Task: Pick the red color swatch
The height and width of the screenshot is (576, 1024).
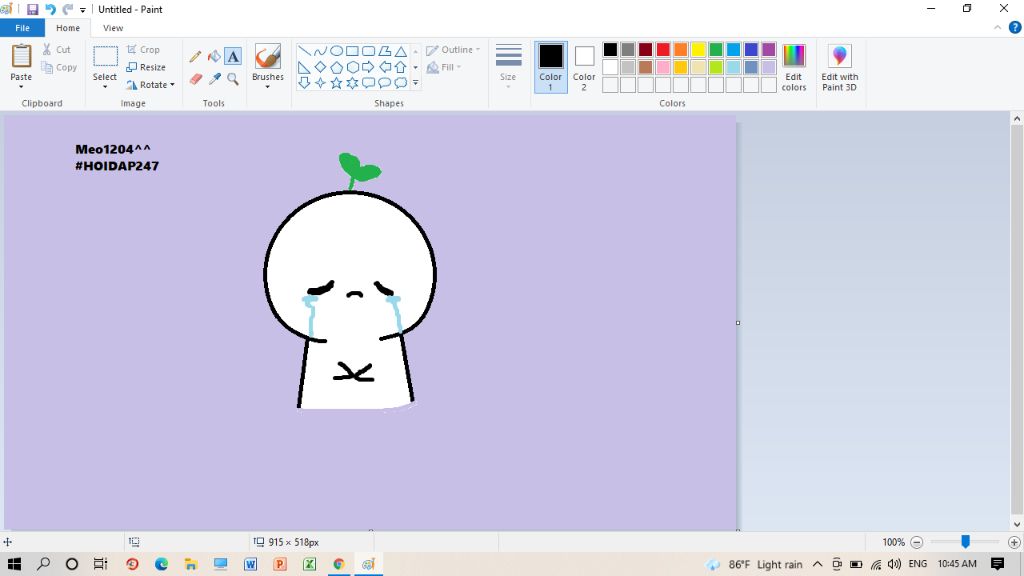Action: [663, 50]
